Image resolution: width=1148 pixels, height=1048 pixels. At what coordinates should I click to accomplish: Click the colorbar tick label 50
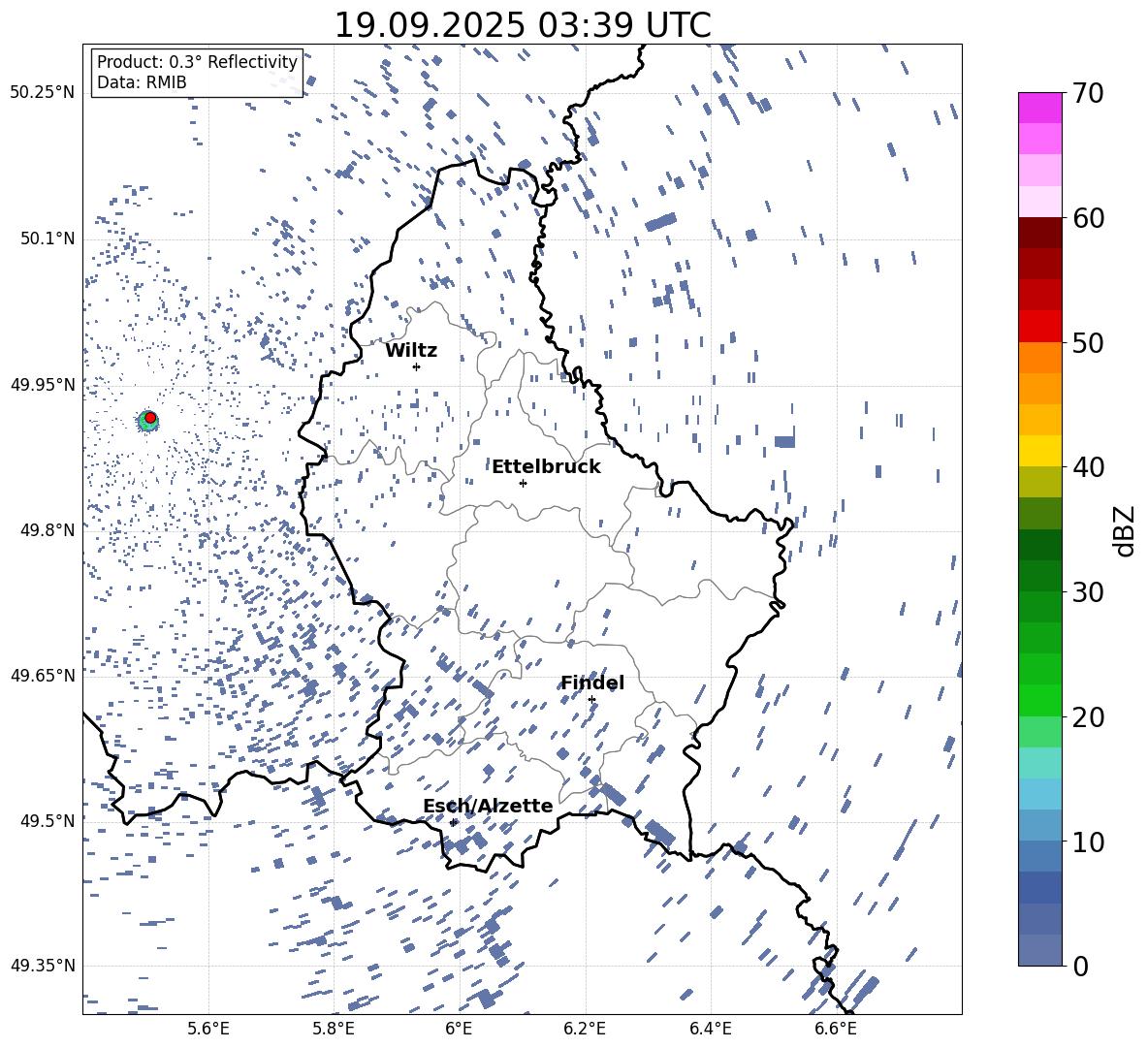coord(1089,342)
